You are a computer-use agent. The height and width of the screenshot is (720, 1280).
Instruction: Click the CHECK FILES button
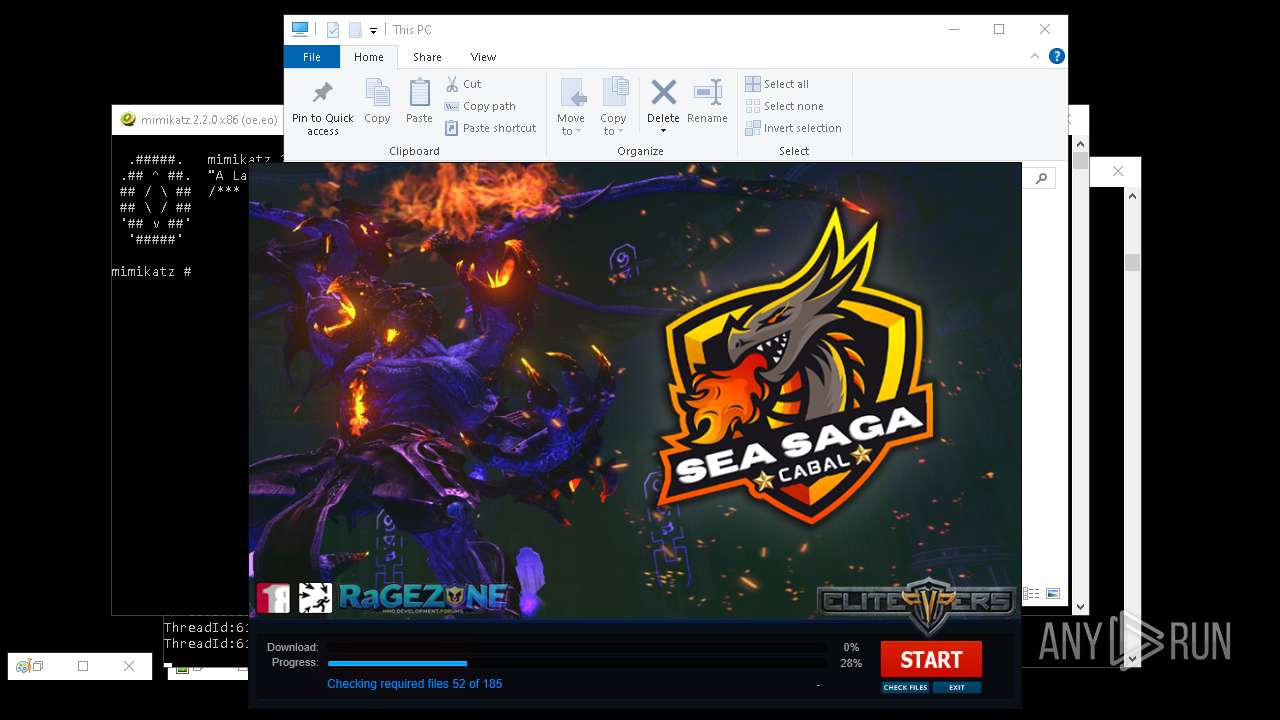pyautogui.click(x=905, y=687)
